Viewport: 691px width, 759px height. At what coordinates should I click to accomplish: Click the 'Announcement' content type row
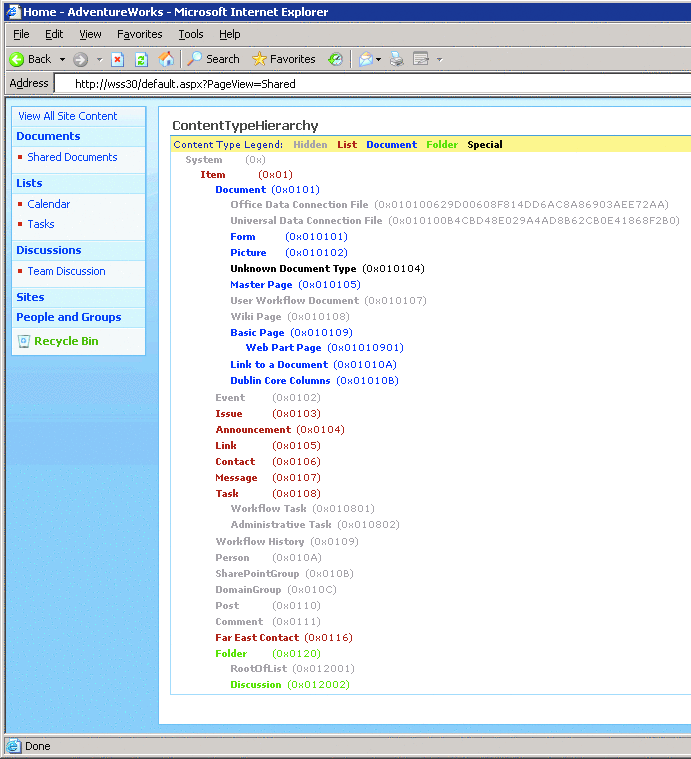pos(280,430)
